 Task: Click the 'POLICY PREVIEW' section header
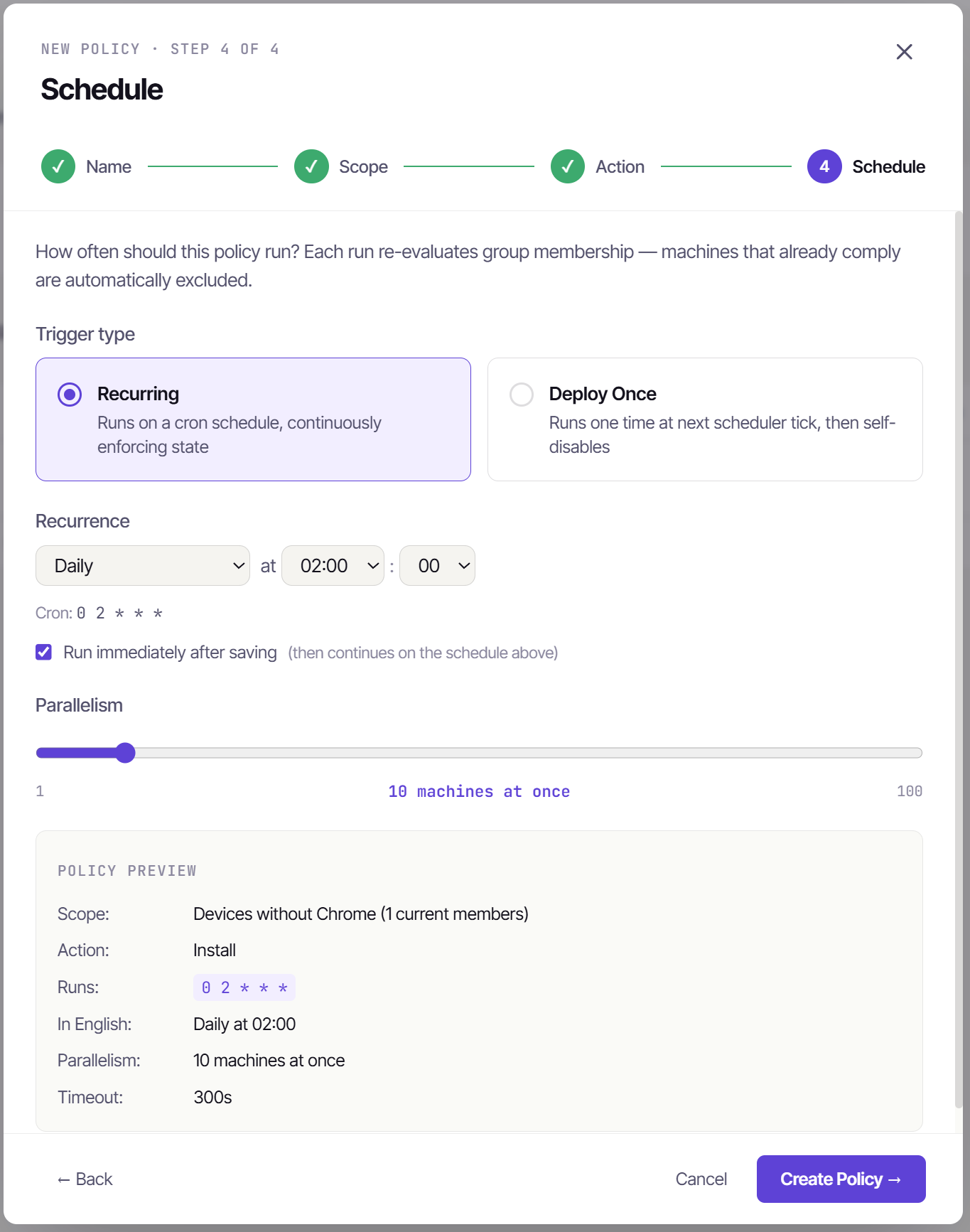coord(127,871)
